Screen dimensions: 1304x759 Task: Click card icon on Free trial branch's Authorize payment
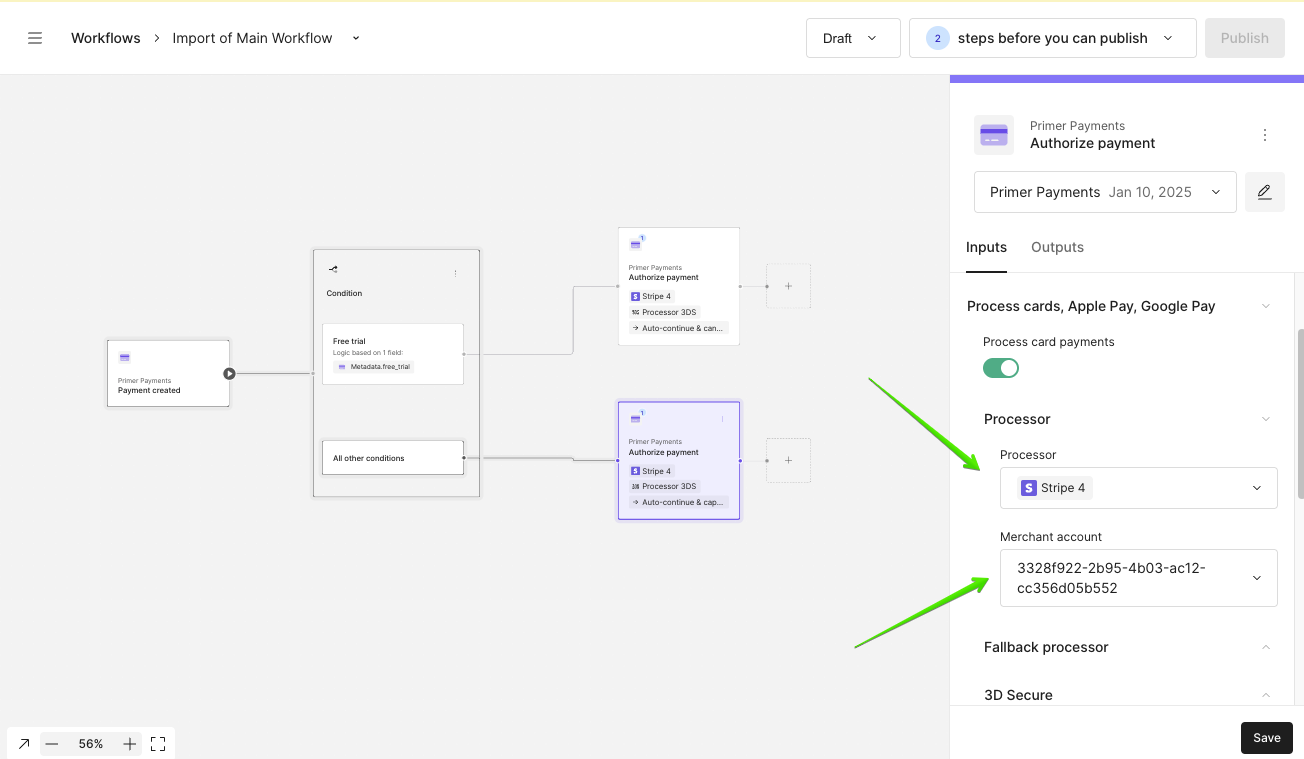pyautogui.click(x=635, y=244)
